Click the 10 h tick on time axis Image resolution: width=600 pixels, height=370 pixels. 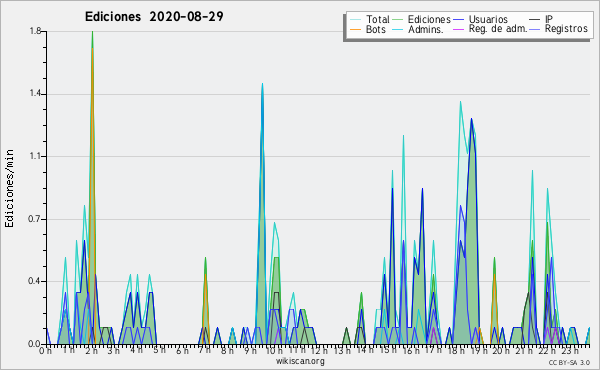[273, 351]
